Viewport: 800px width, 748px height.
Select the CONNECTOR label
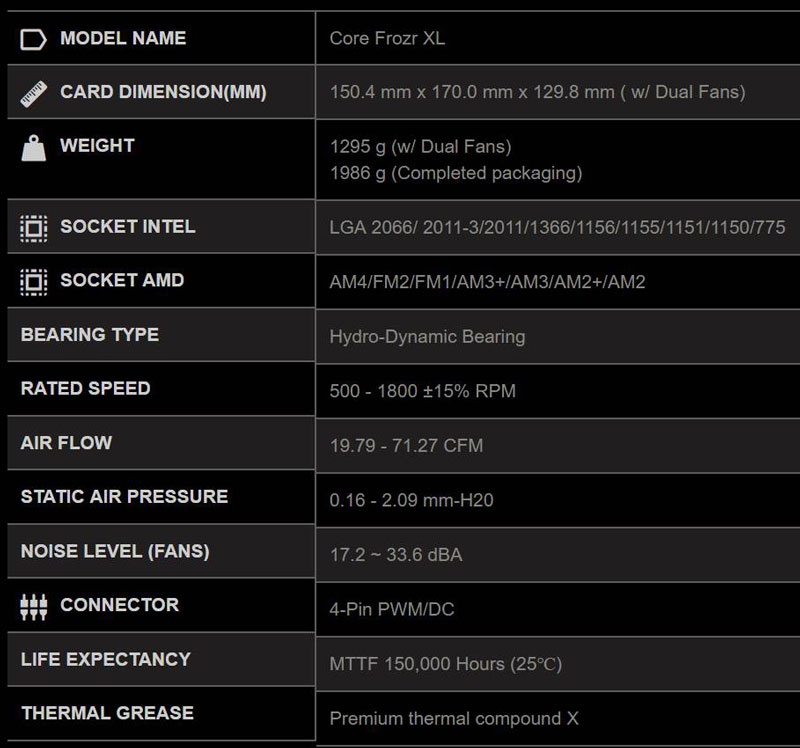tap(119, 605)
